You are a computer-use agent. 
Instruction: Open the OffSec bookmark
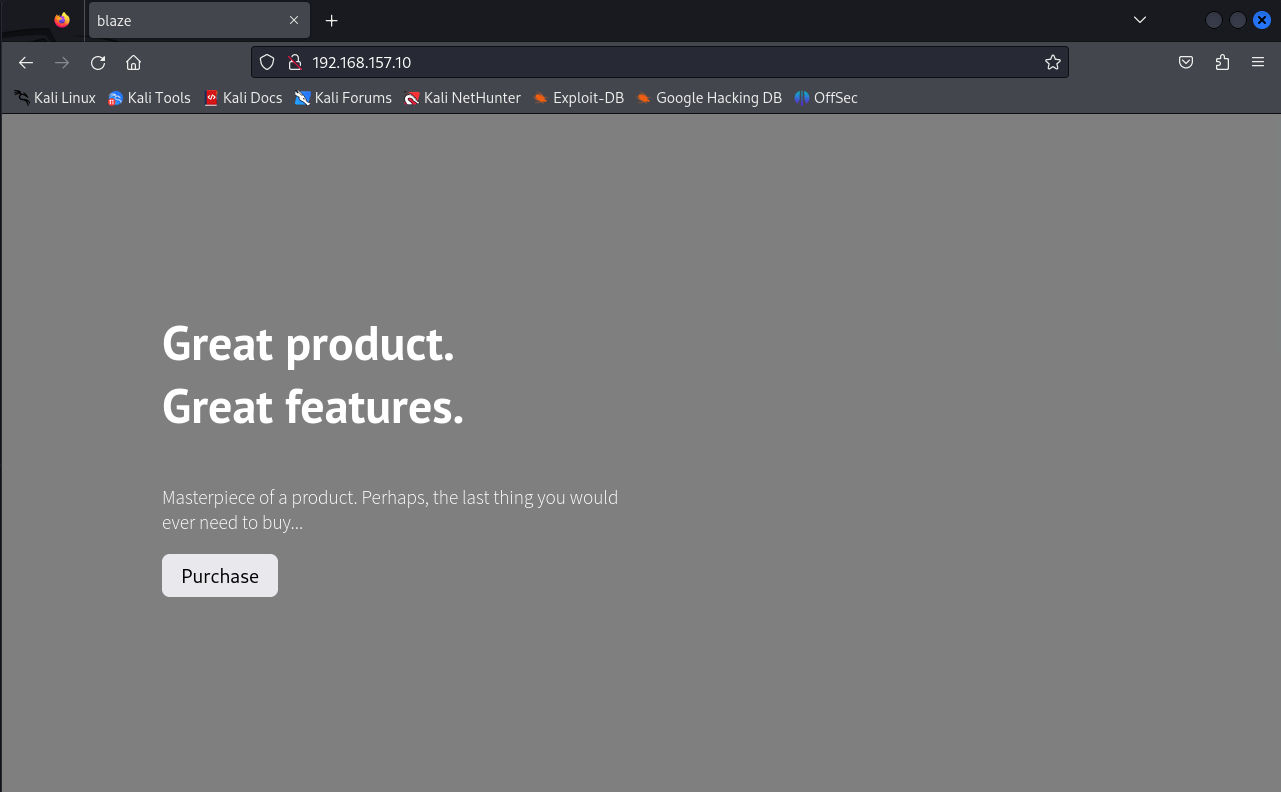tap(826, 98)
